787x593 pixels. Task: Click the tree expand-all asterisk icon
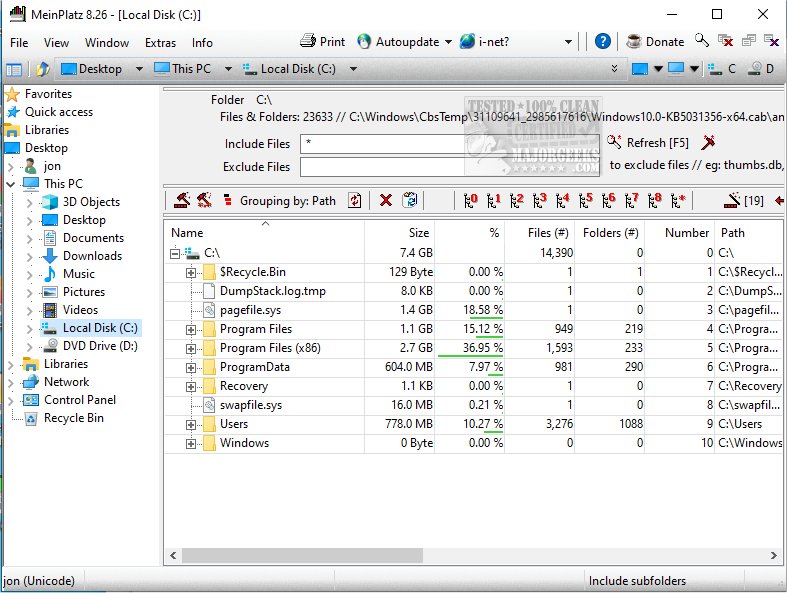(678, 200)
